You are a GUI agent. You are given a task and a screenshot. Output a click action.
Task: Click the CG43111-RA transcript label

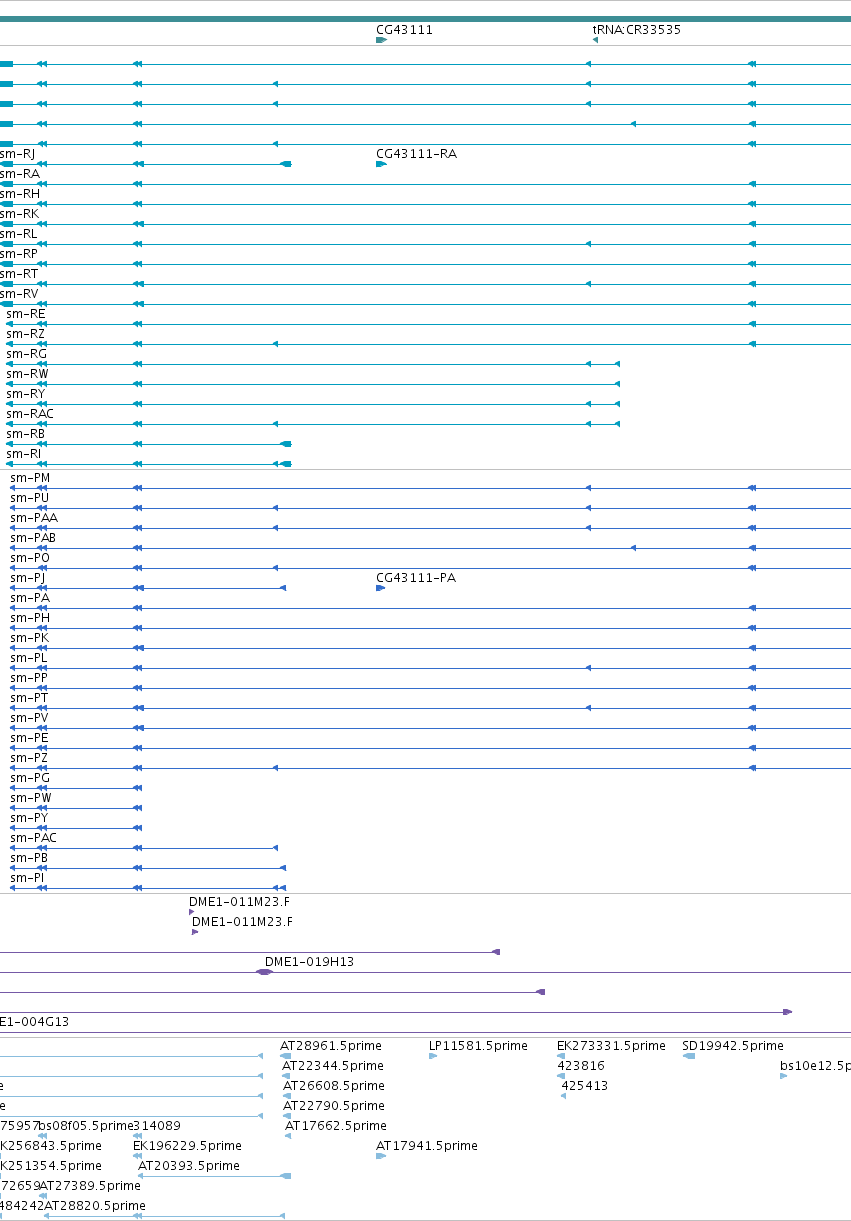pos(416,154)
